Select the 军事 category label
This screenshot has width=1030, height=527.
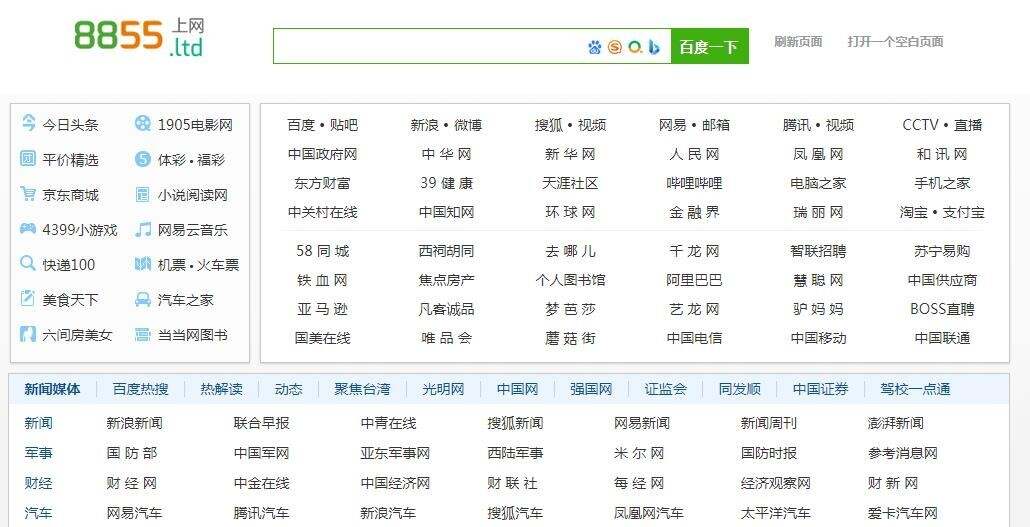click(38, 453)
